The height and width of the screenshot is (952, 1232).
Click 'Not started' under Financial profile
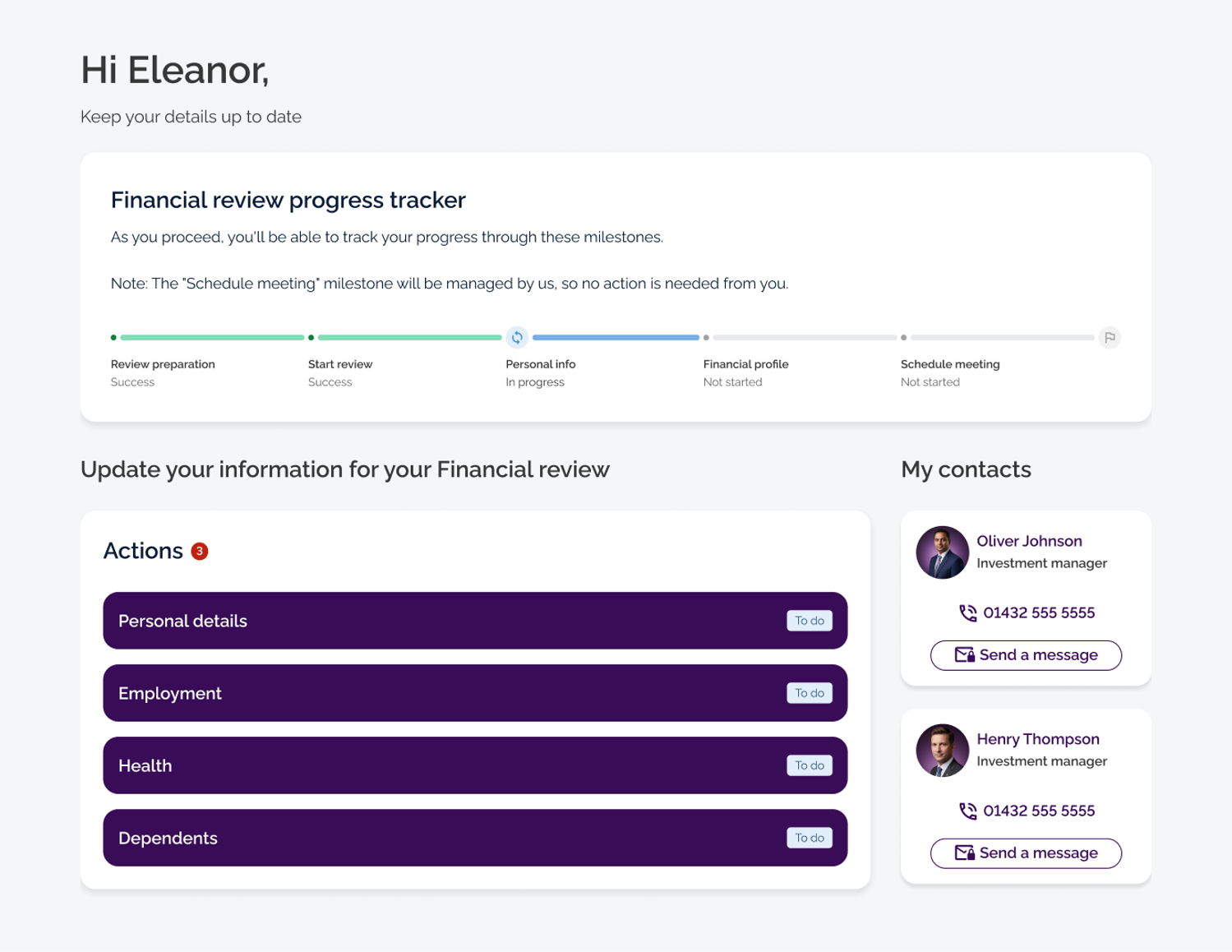[x=732, y=382]
